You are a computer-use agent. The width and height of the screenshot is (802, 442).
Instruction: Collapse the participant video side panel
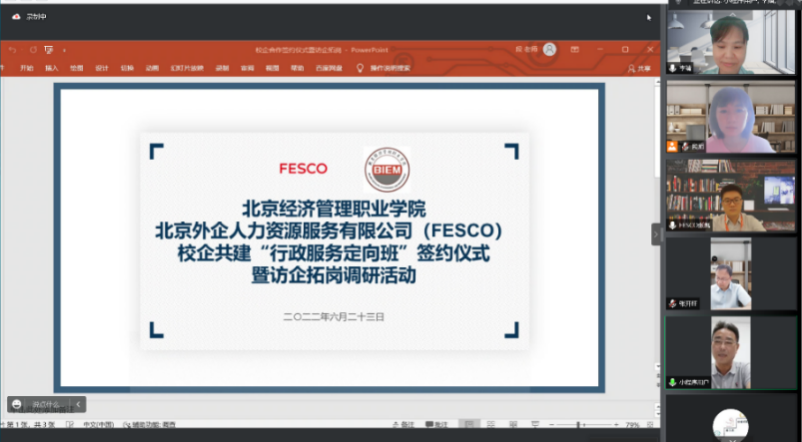pyautogui.click(x=657, y=234)
